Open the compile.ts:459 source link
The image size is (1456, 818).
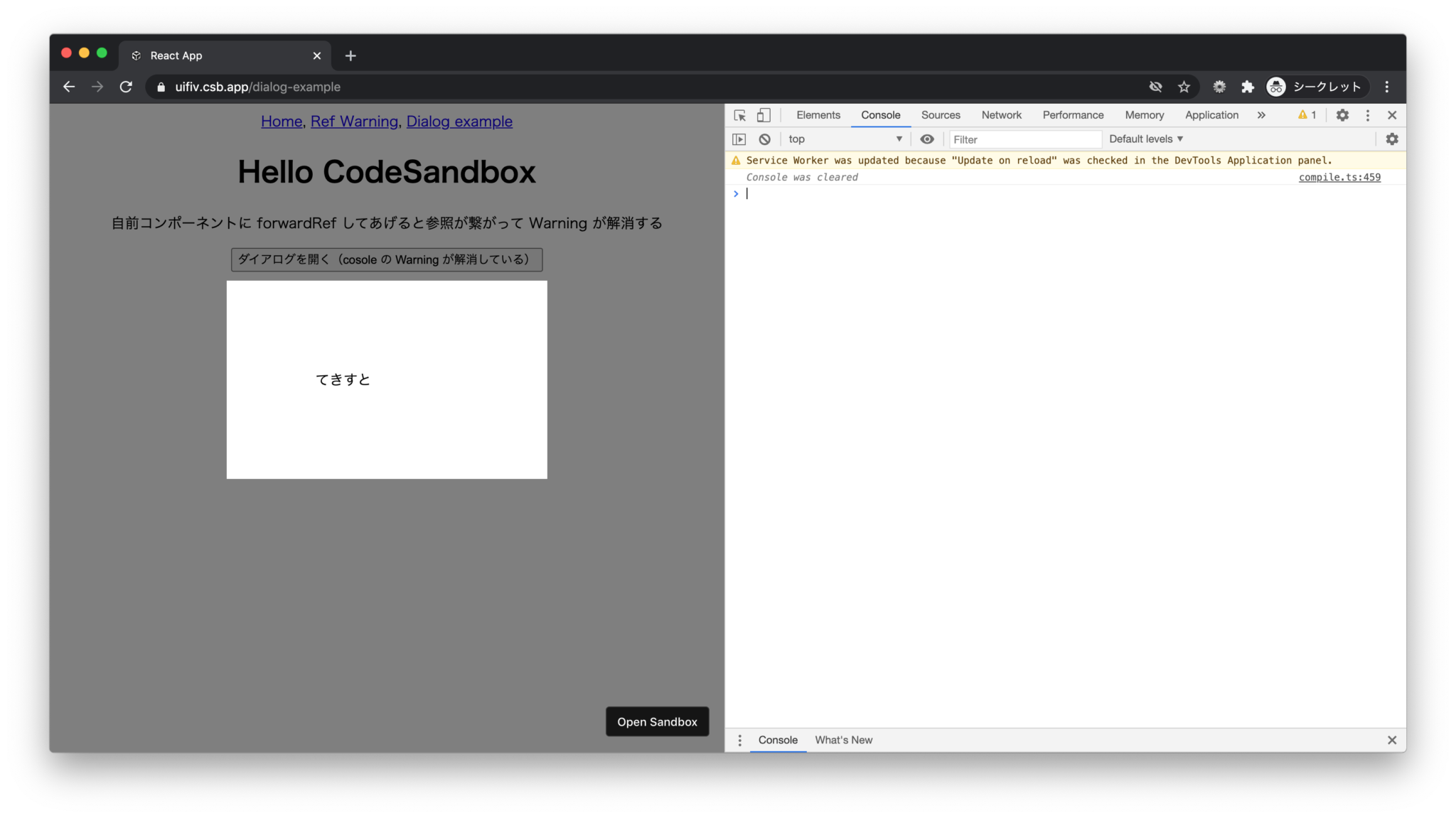1339,177
